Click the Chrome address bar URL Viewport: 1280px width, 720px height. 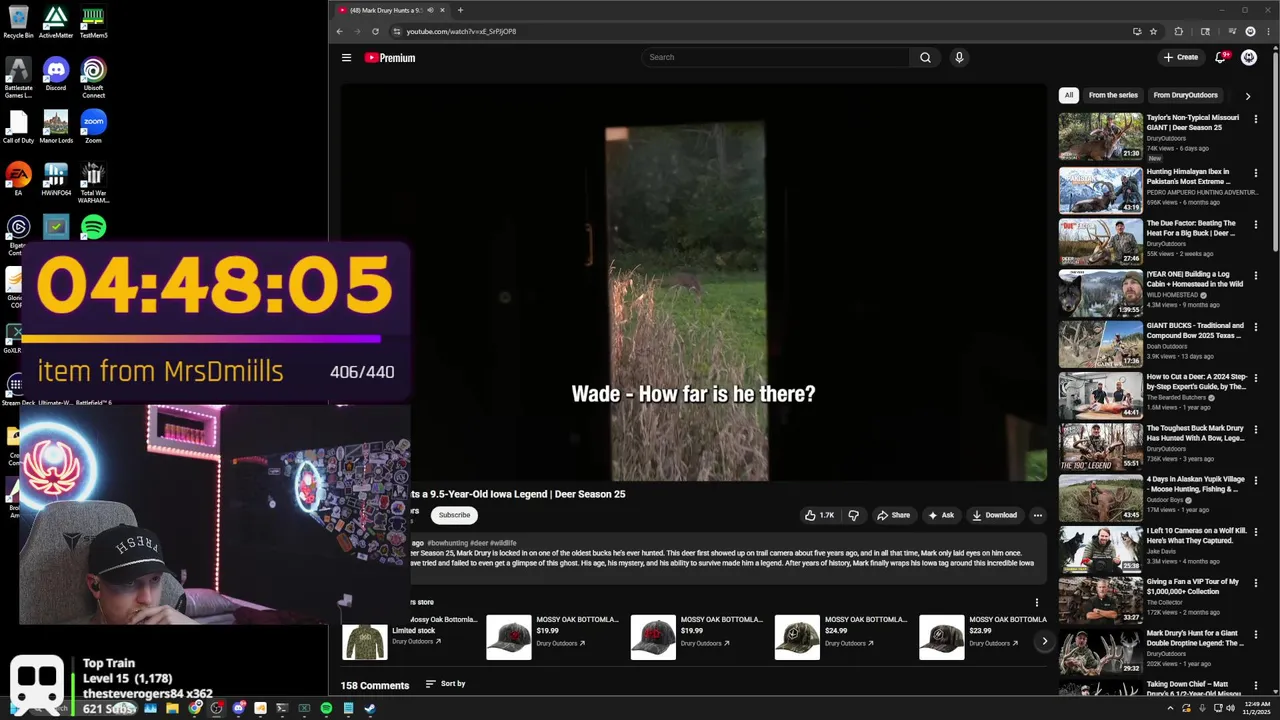click(461, 31)
